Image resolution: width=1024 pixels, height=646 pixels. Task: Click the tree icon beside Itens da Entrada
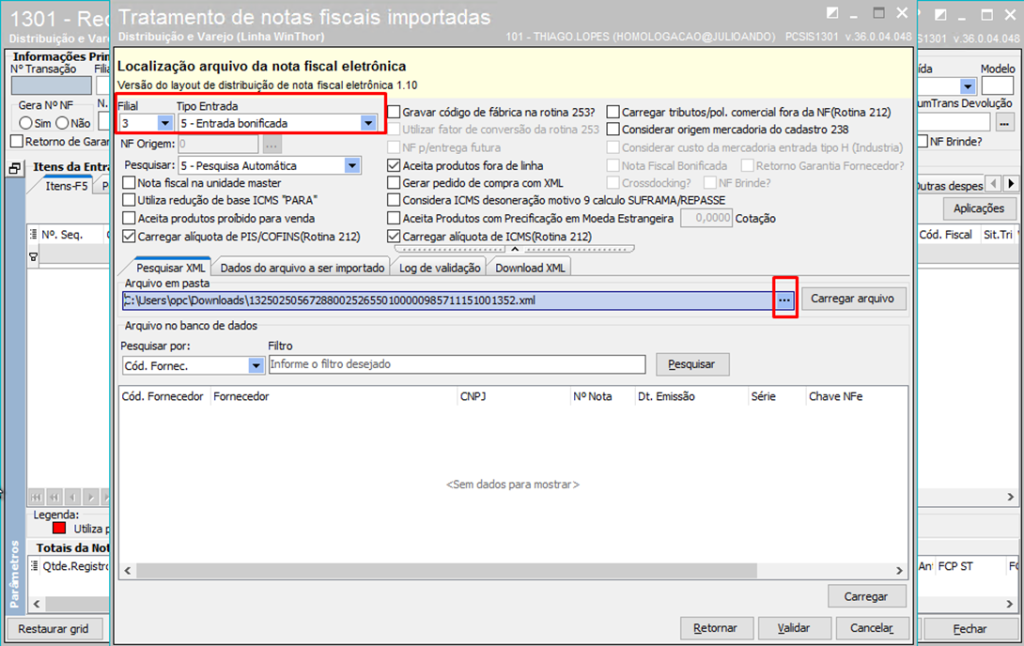[x=15, y=169]
